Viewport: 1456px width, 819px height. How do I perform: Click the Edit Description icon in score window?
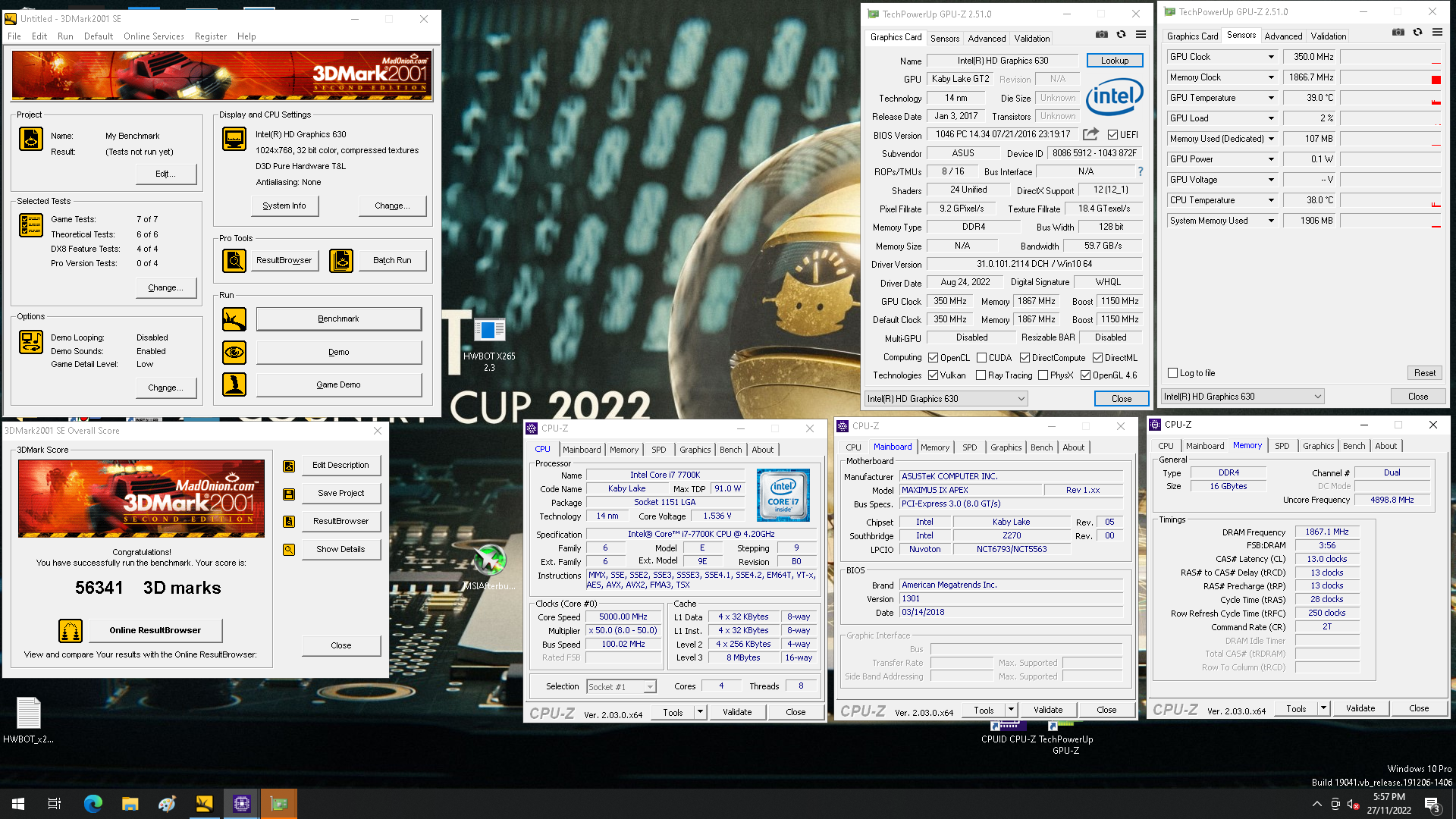coord(289,466)
